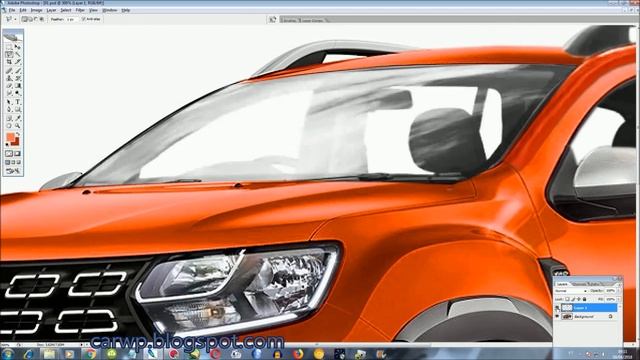Viewport: 640px width, 360px height.
Task: Open the Image menu
Action: click(x=36, y=10)
